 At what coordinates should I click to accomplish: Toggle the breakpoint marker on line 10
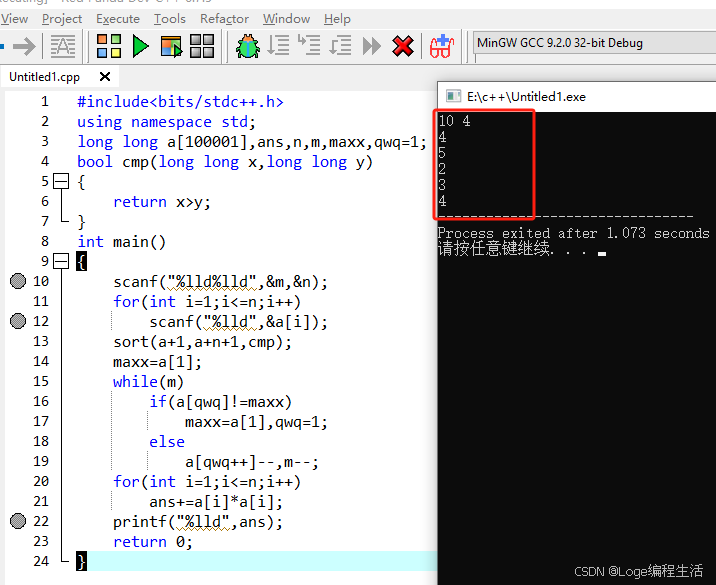18,281
